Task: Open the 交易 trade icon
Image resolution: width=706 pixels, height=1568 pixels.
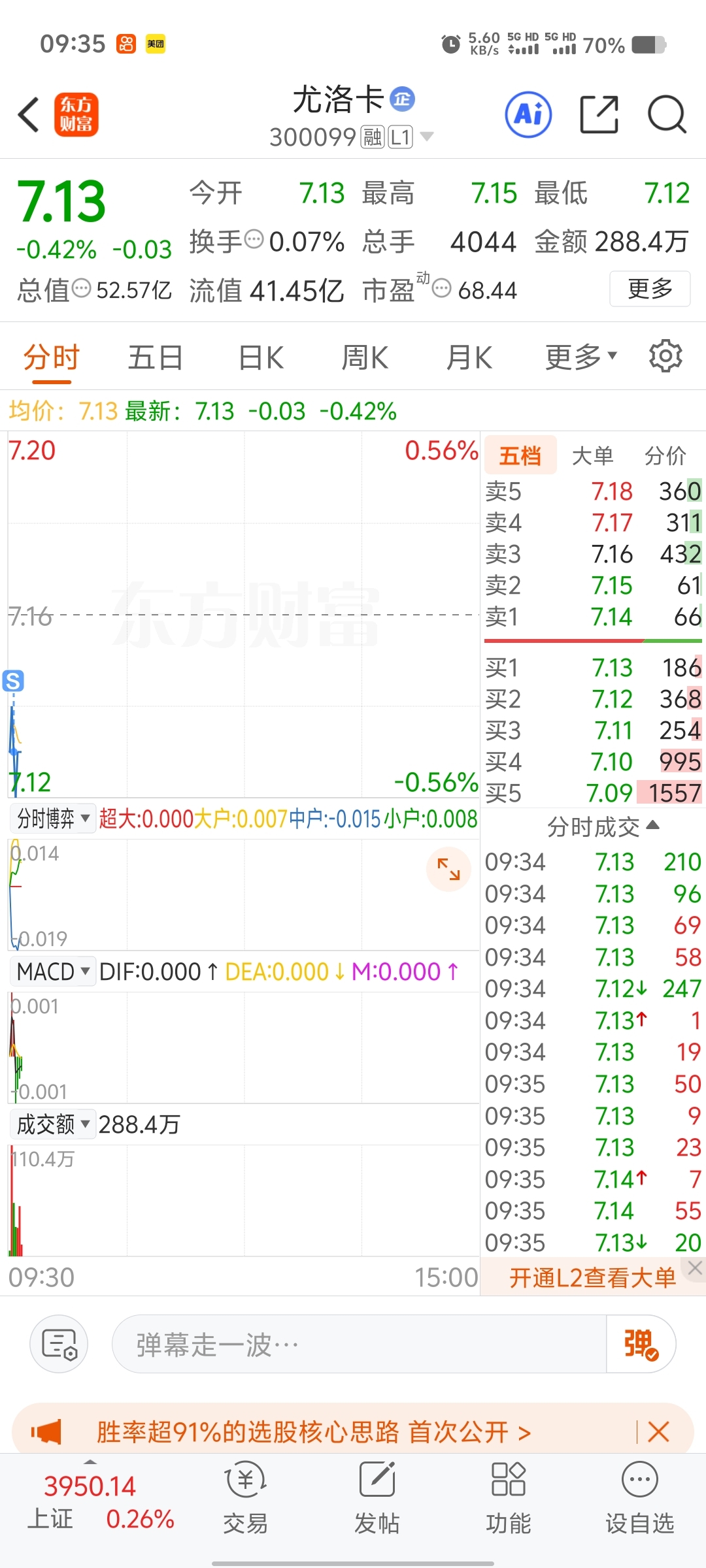Action: tap(246, 1499)
